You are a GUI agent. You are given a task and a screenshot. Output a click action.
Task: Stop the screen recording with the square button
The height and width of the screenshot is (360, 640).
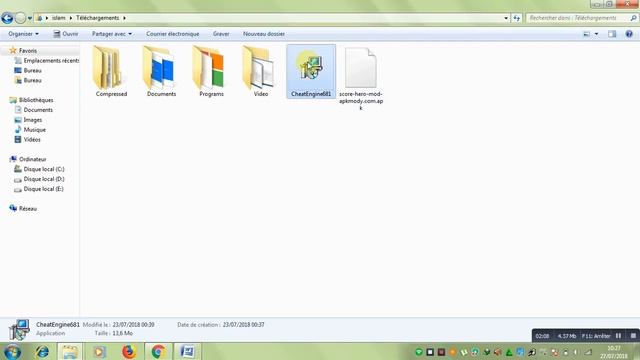633,336
